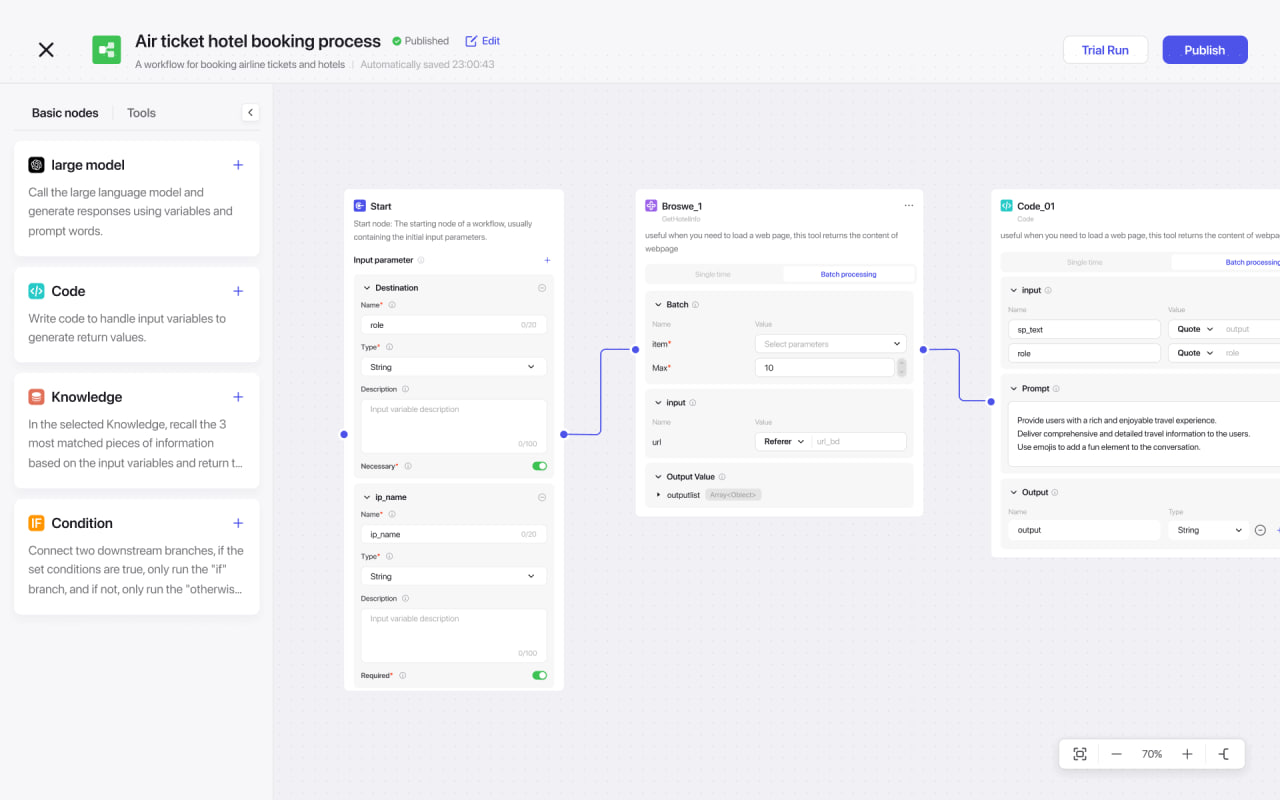Close the workflow editor with the X icon
The height and width of the screenshot is (800, 1280).
46,50
